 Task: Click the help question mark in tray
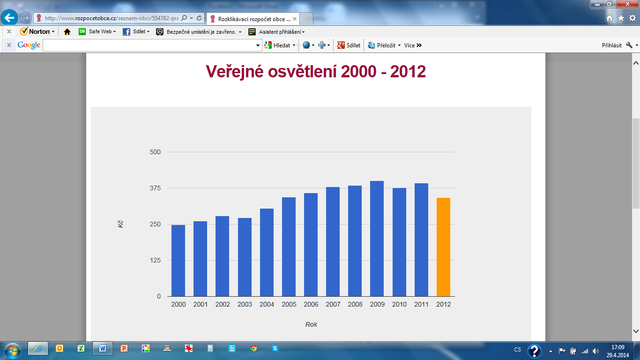coord(534,351)
